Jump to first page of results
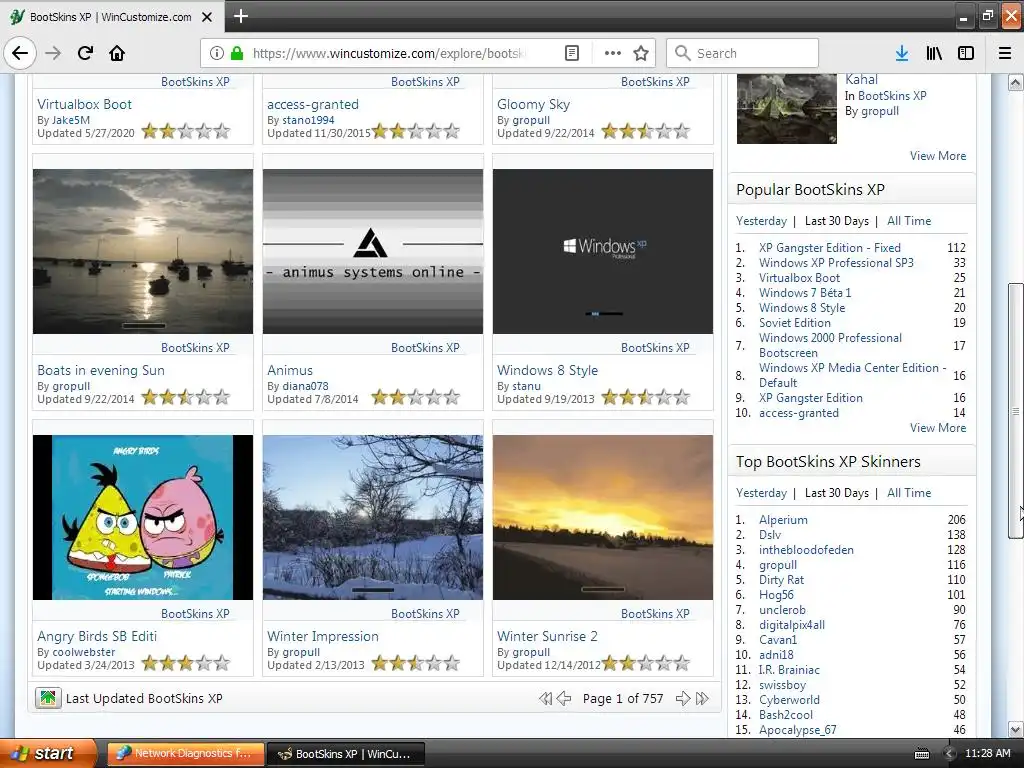This screenshot has height=768, width=1024. click(545, 699)
